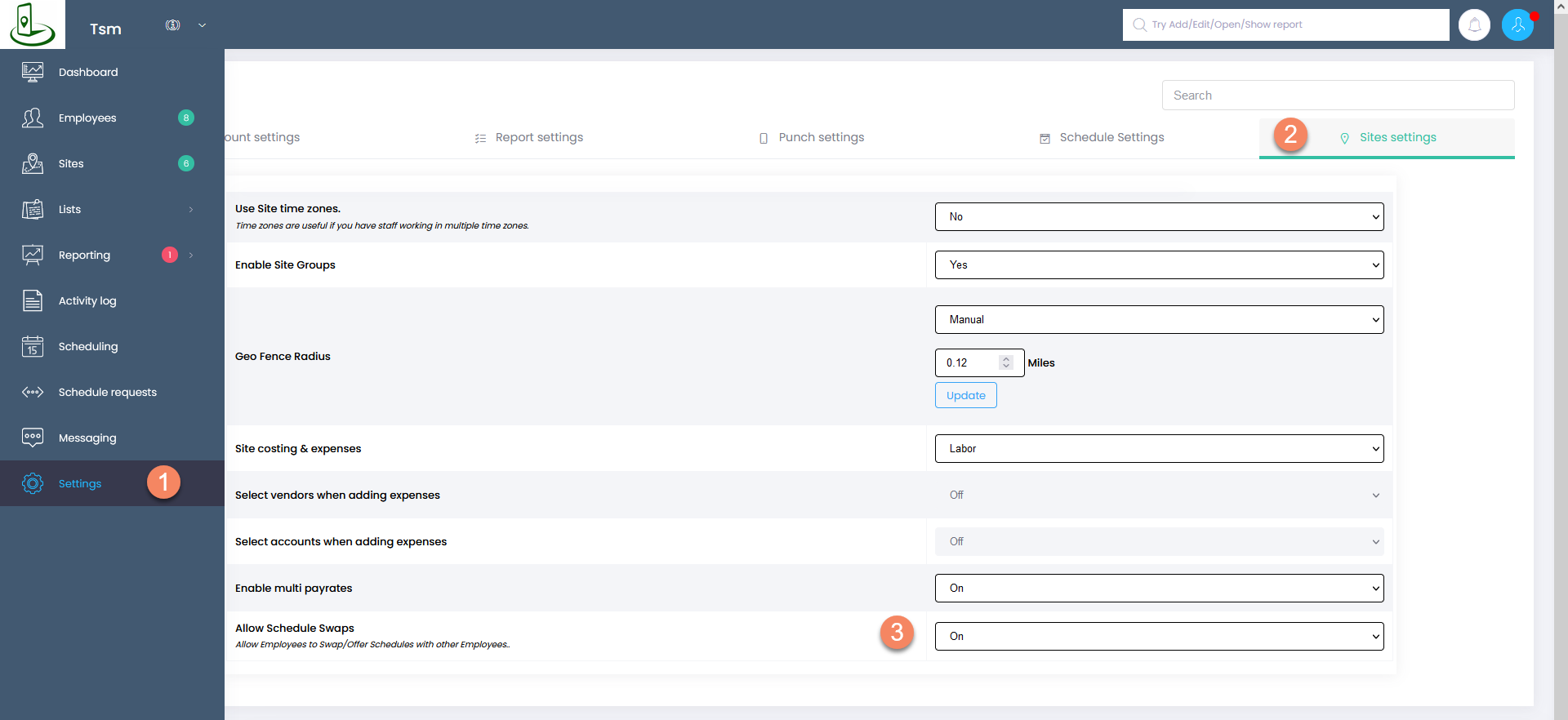Viewport: 1568px width, 720px height.
Task: Switch to Report settings tab
Action: 529,137
